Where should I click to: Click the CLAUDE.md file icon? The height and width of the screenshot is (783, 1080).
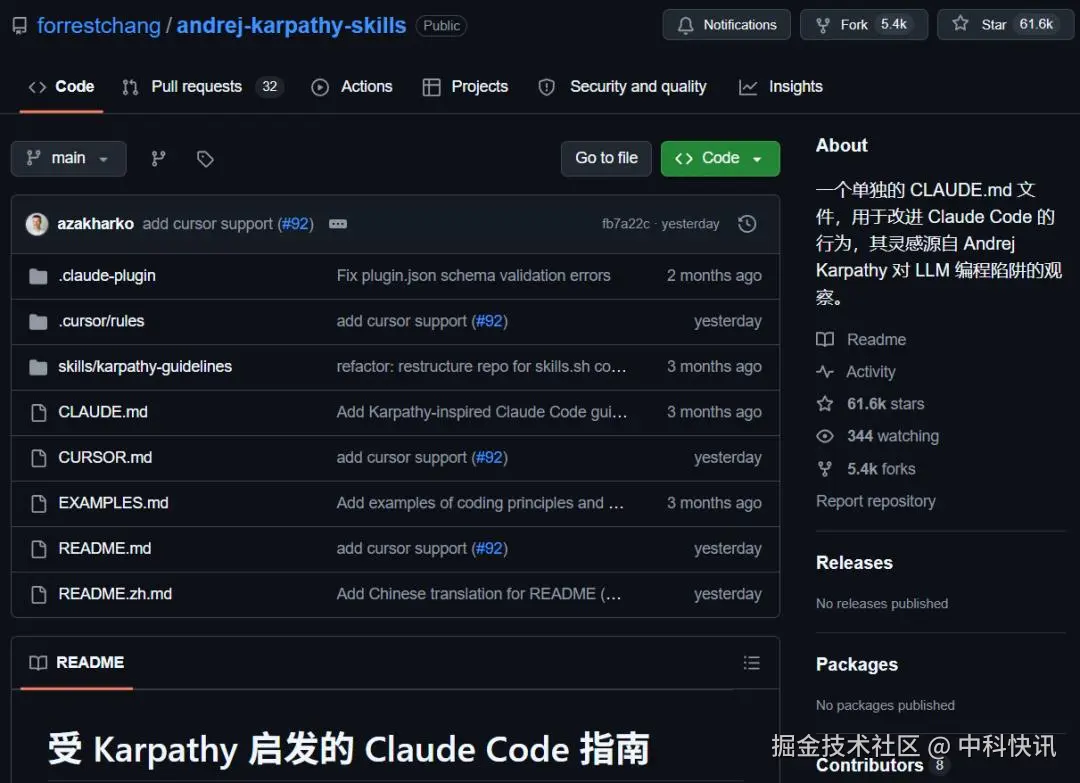(39, 413)
